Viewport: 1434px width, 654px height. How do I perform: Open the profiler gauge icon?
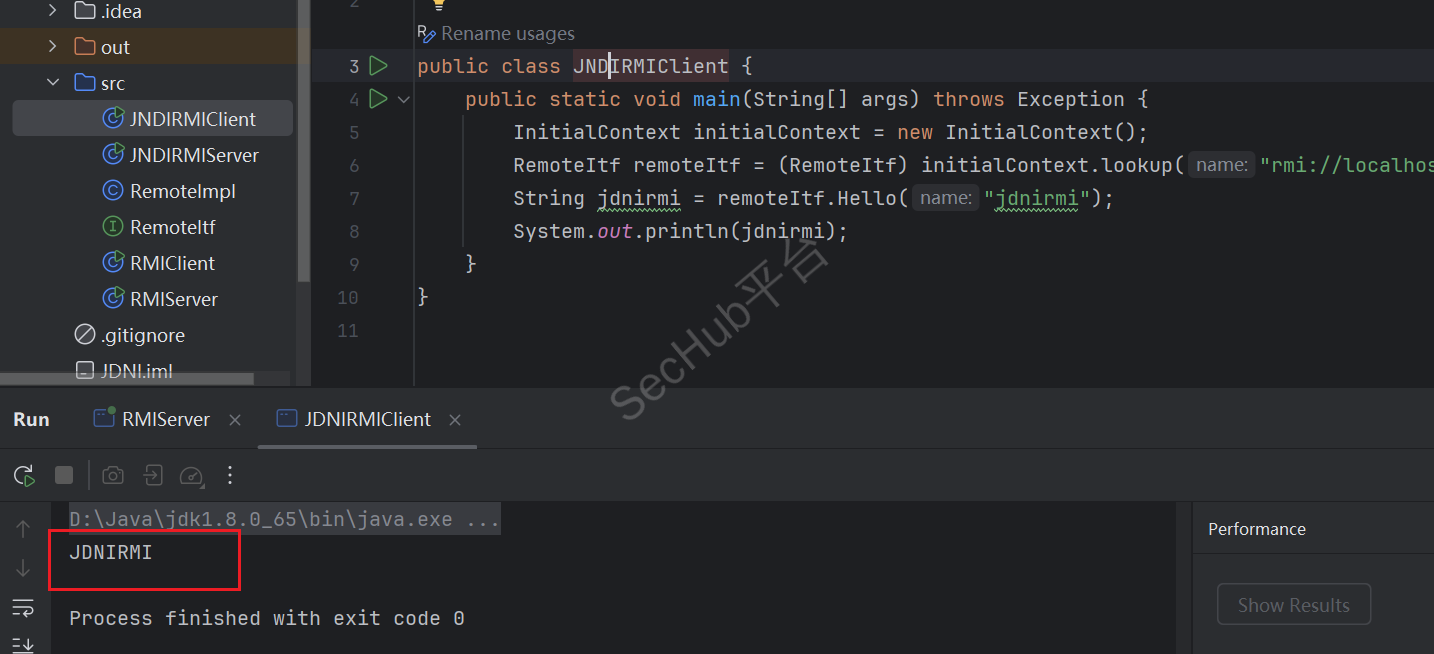click(191, 475)
